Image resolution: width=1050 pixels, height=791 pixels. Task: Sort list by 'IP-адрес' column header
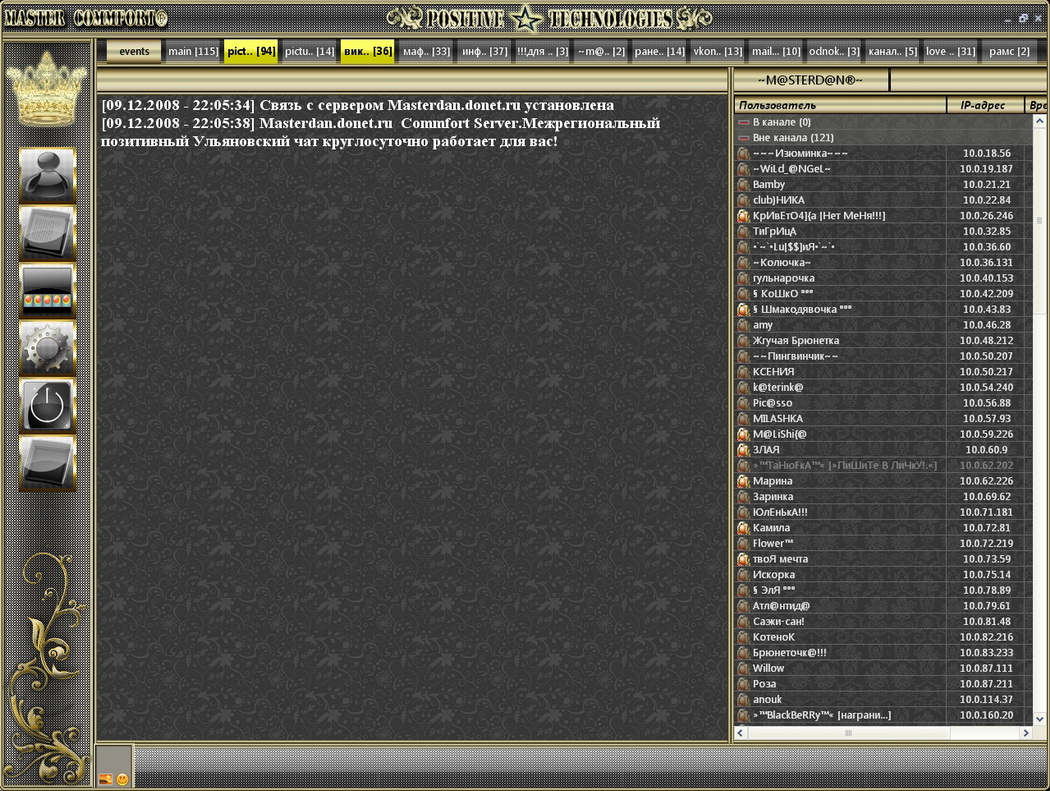click(x=986, y=105)
